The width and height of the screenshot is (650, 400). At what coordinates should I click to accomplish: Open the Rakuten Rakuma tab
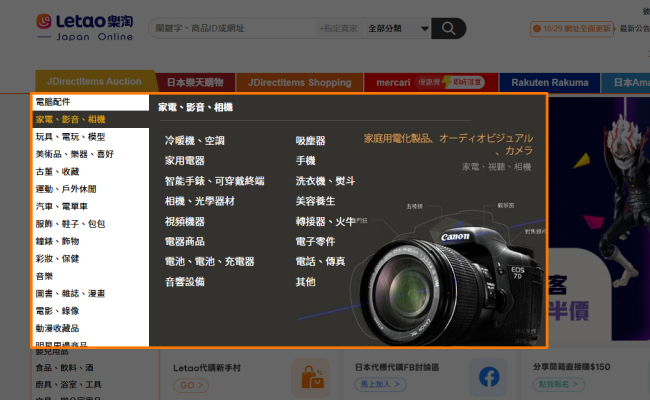tap(549, 82)
